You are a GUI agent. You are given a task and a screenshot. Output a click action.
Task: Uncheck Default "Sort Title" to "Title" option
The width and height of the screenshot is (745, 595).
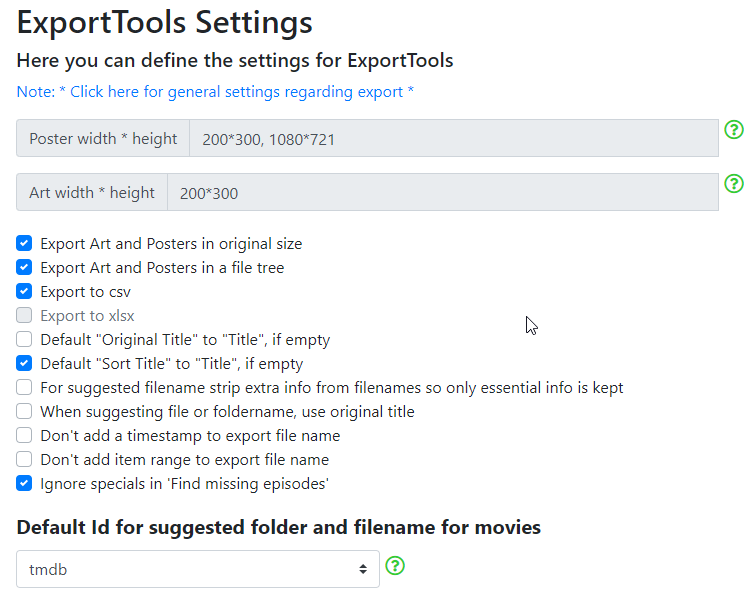tap(24, 363)
